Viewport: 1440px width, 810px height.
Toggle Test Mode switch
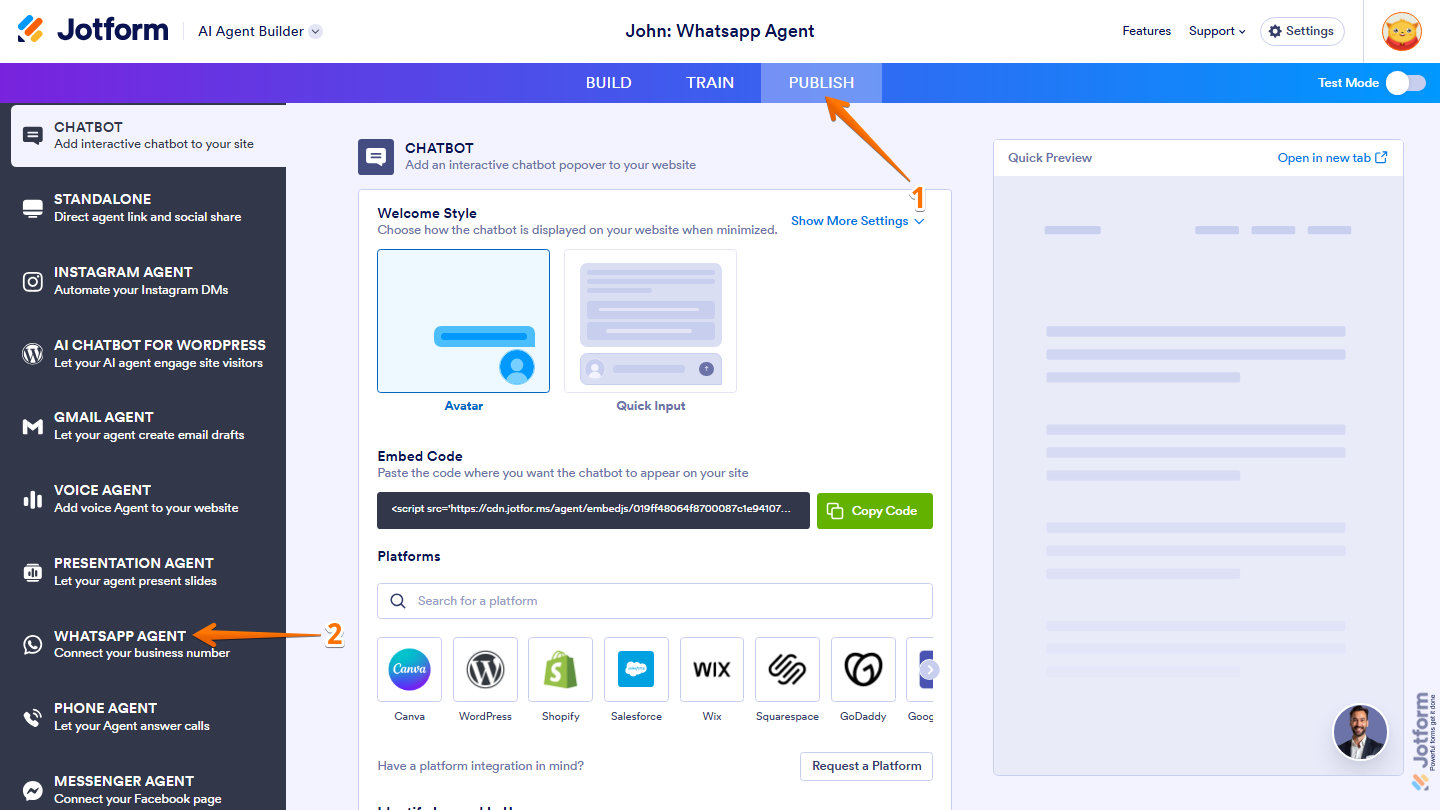pos(1405,83)
